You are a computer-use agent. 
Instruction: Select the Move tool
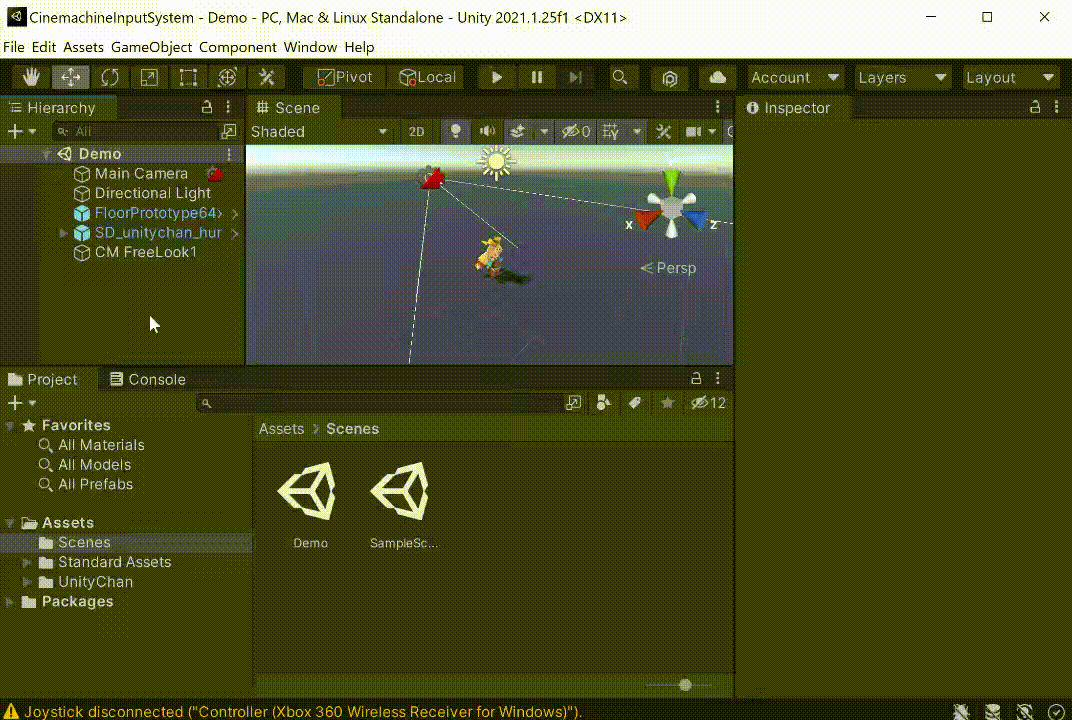pos(70,77)
